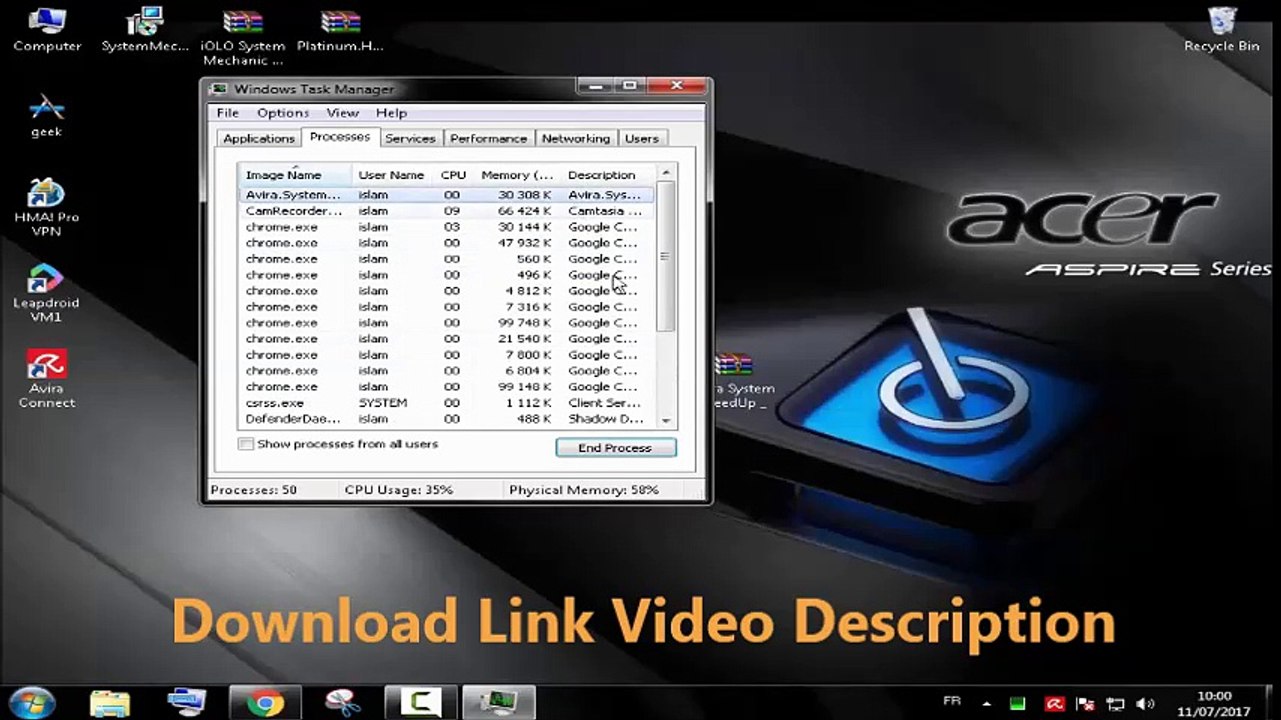Image resolution: width=1281 pixels, height=720 pixels.
Task: Select the csrss.exe process row
Action: click(x=447, y=403)
